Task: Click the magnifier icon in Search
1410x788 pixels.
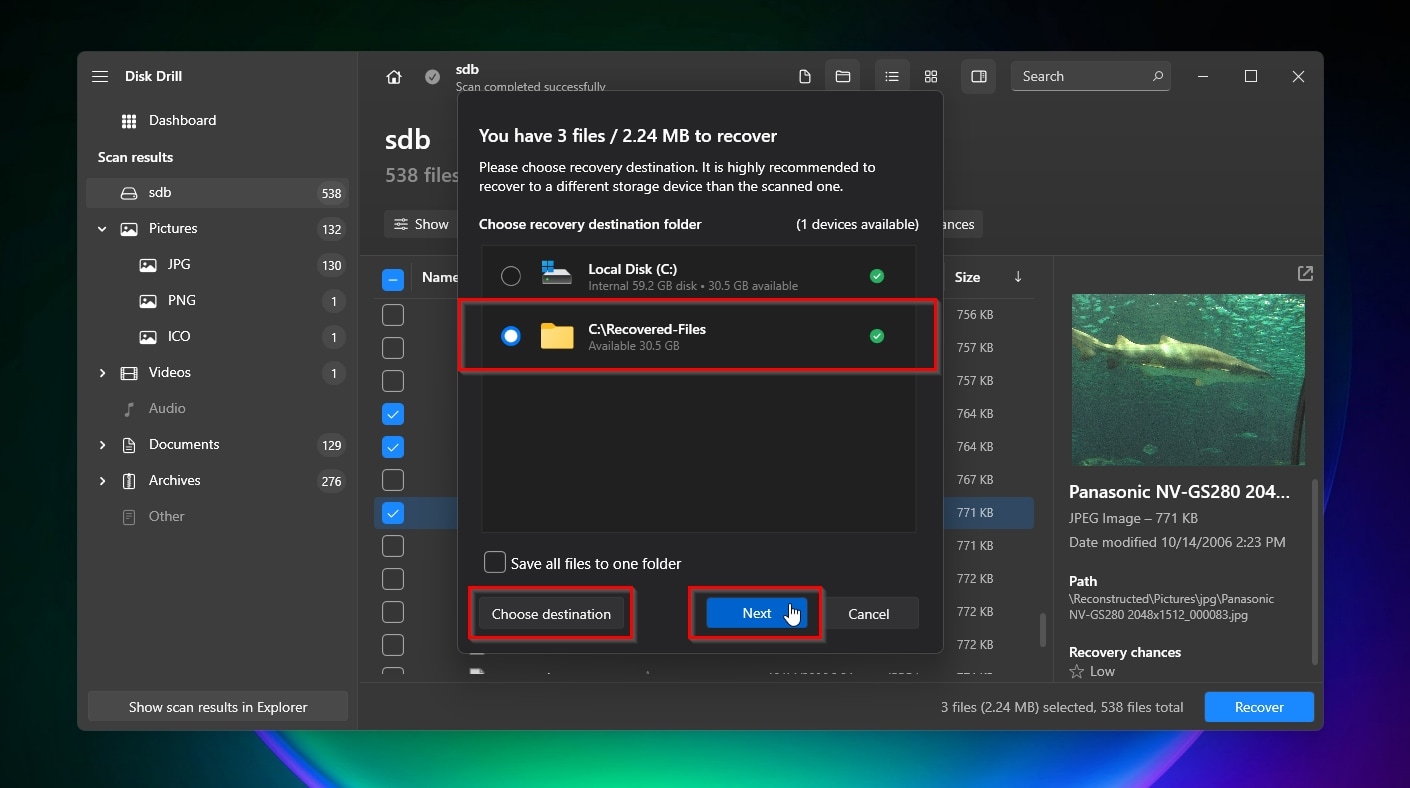Action: pyautogui.click(x=1158, y=76)
